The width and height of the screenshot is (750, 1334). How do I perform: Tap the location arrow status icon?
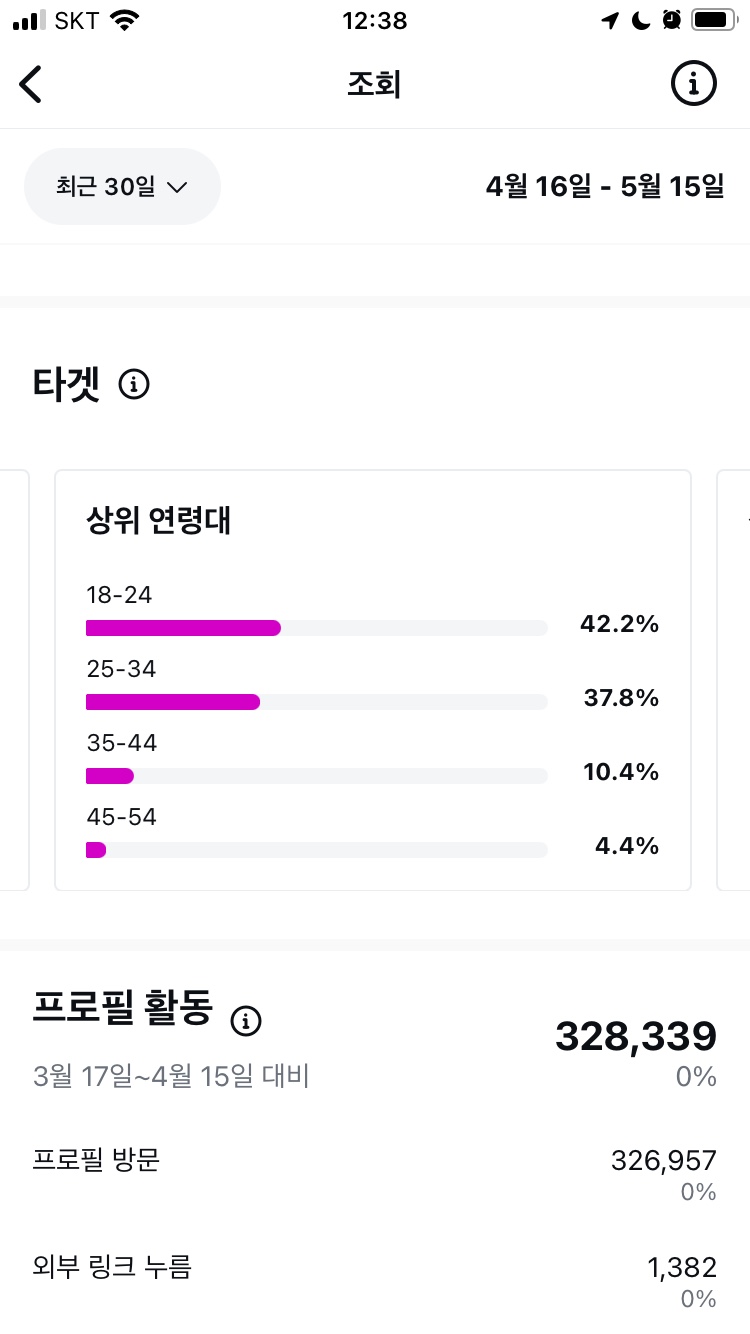click(610, 20)
